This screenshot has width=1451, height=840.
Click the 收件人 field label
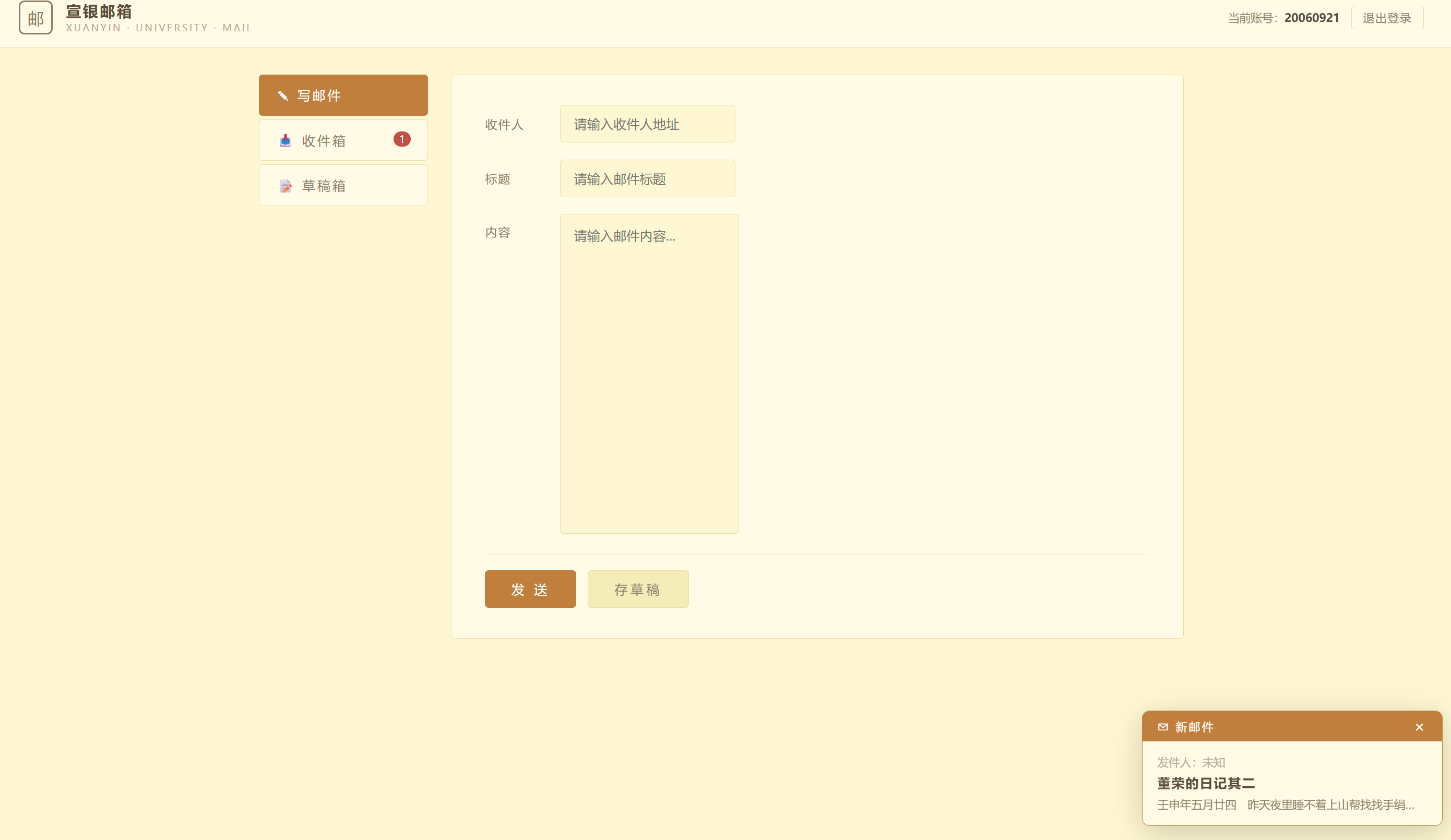(x=504, y=124)
